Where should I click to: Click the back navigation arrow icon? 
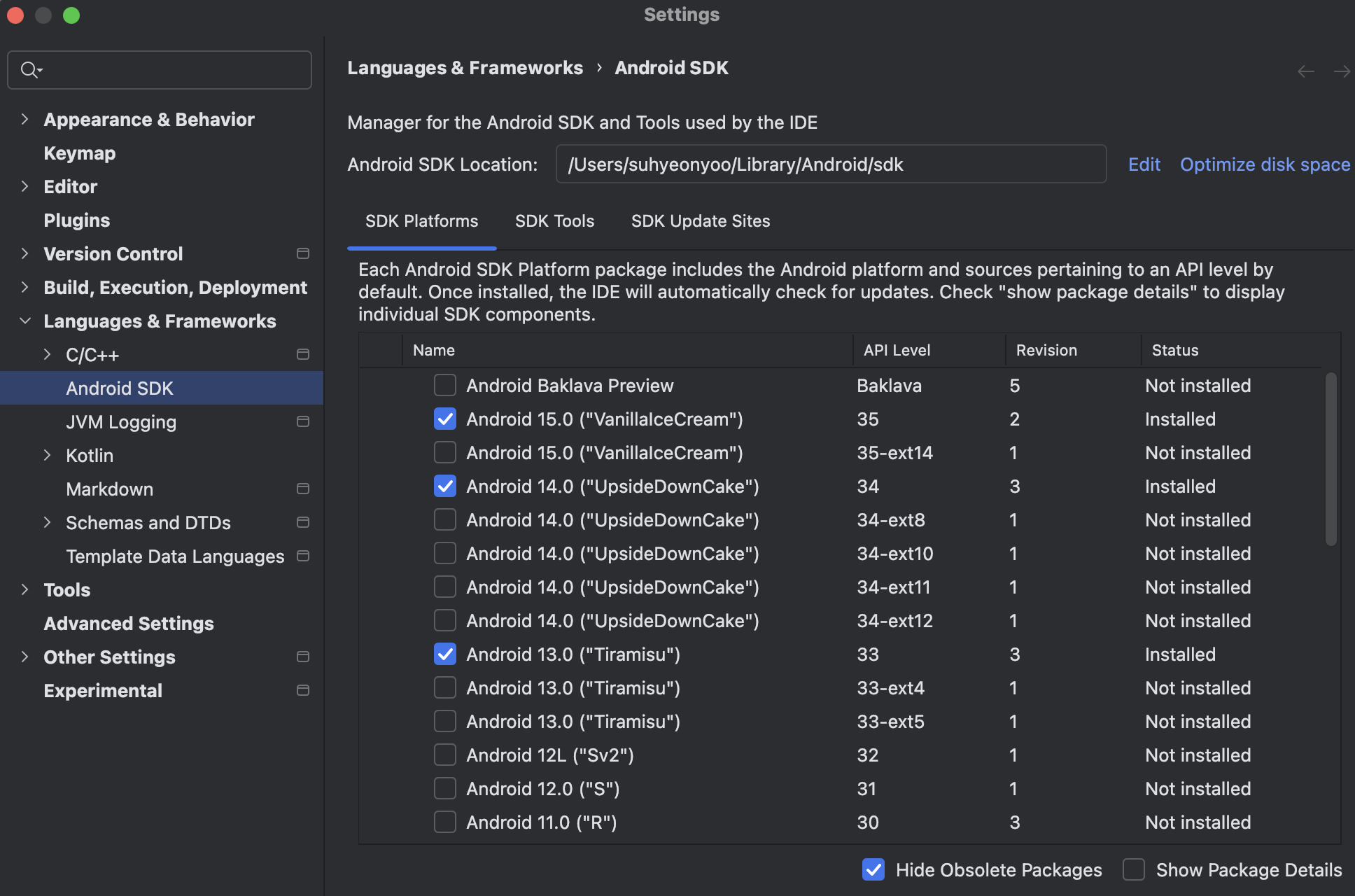tap(1305, 71)
